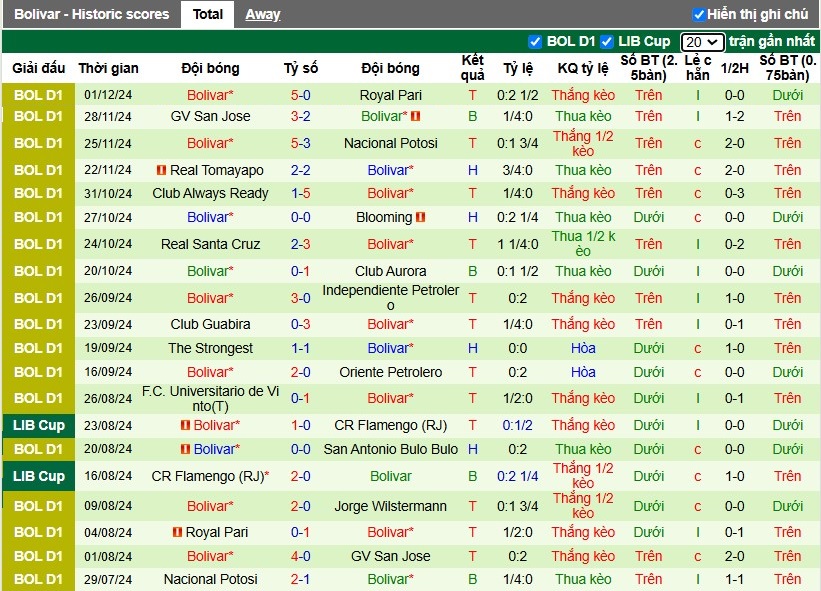The image size is (821, 591).
Task: Click the GV San Jose home team on 28/11/24
Action: coord(210,116)
